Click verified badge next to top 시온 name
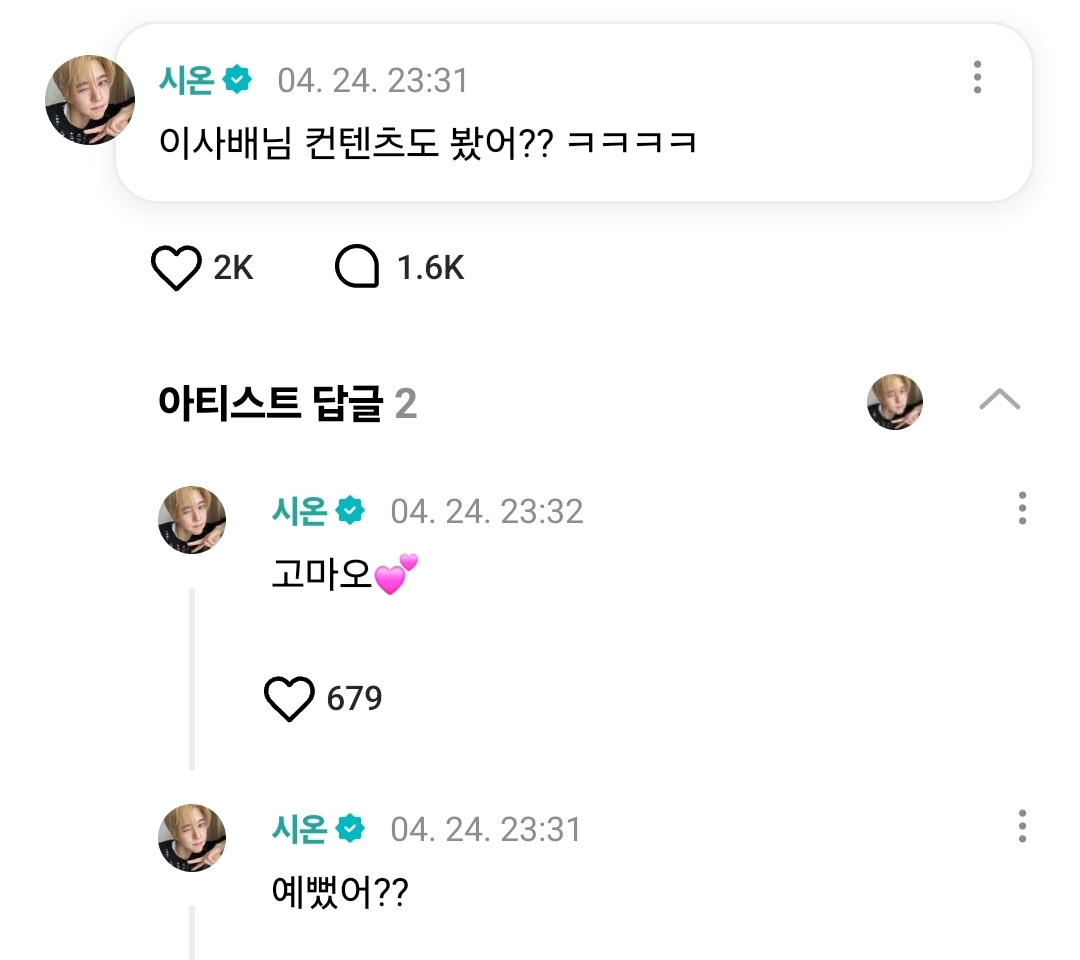 click(x=238, y=80)
